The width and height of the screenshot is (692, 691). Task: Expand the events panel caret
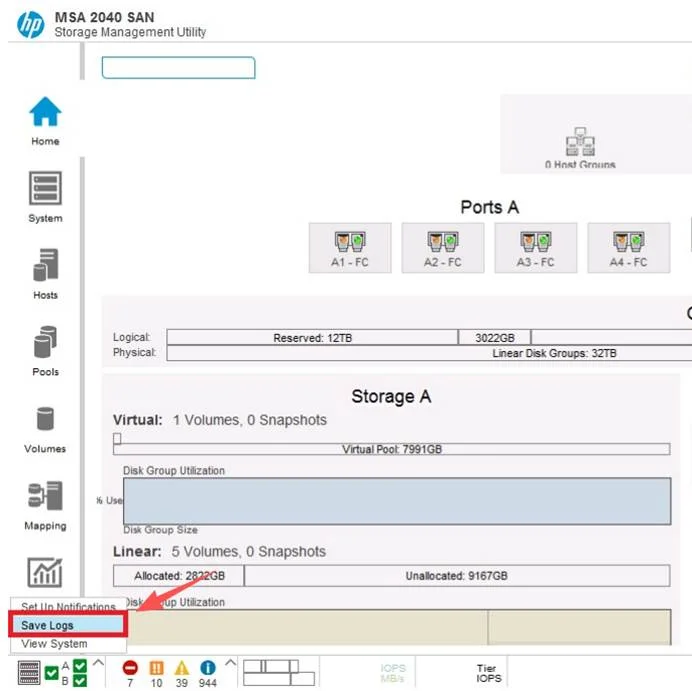pos(230,663)
